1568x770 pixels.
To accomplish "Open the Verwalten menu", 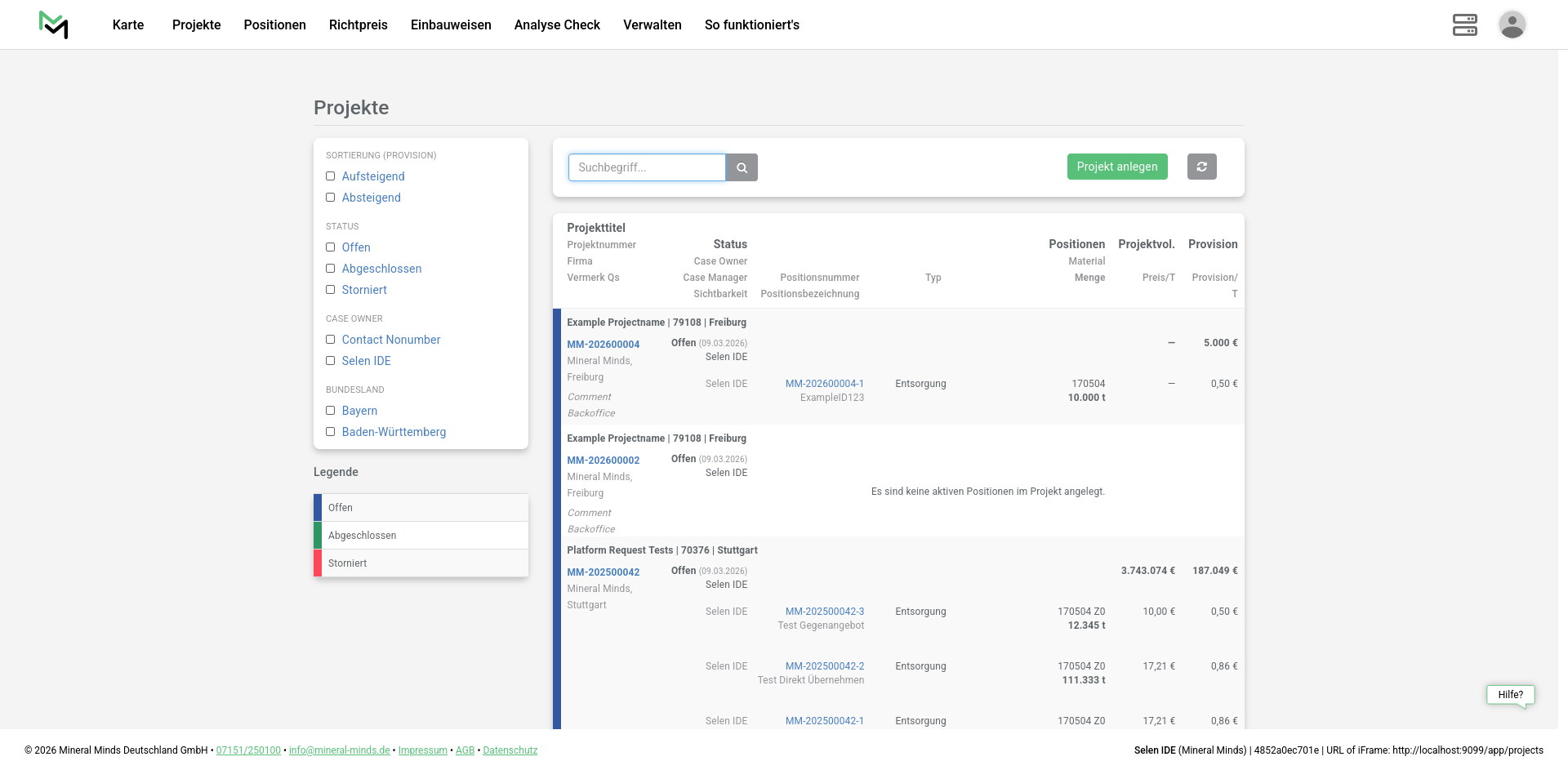I will pos(652,24).
